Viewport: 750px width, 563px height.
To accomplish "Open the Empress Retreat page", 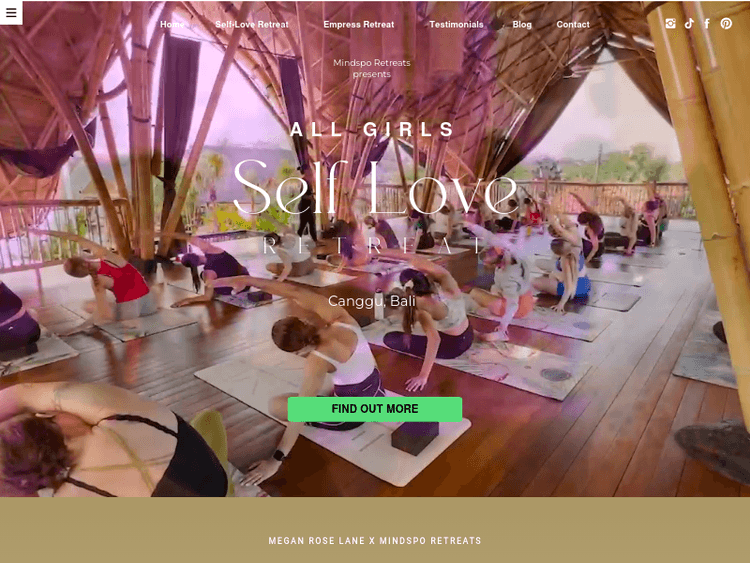I will tap(359, 24).
